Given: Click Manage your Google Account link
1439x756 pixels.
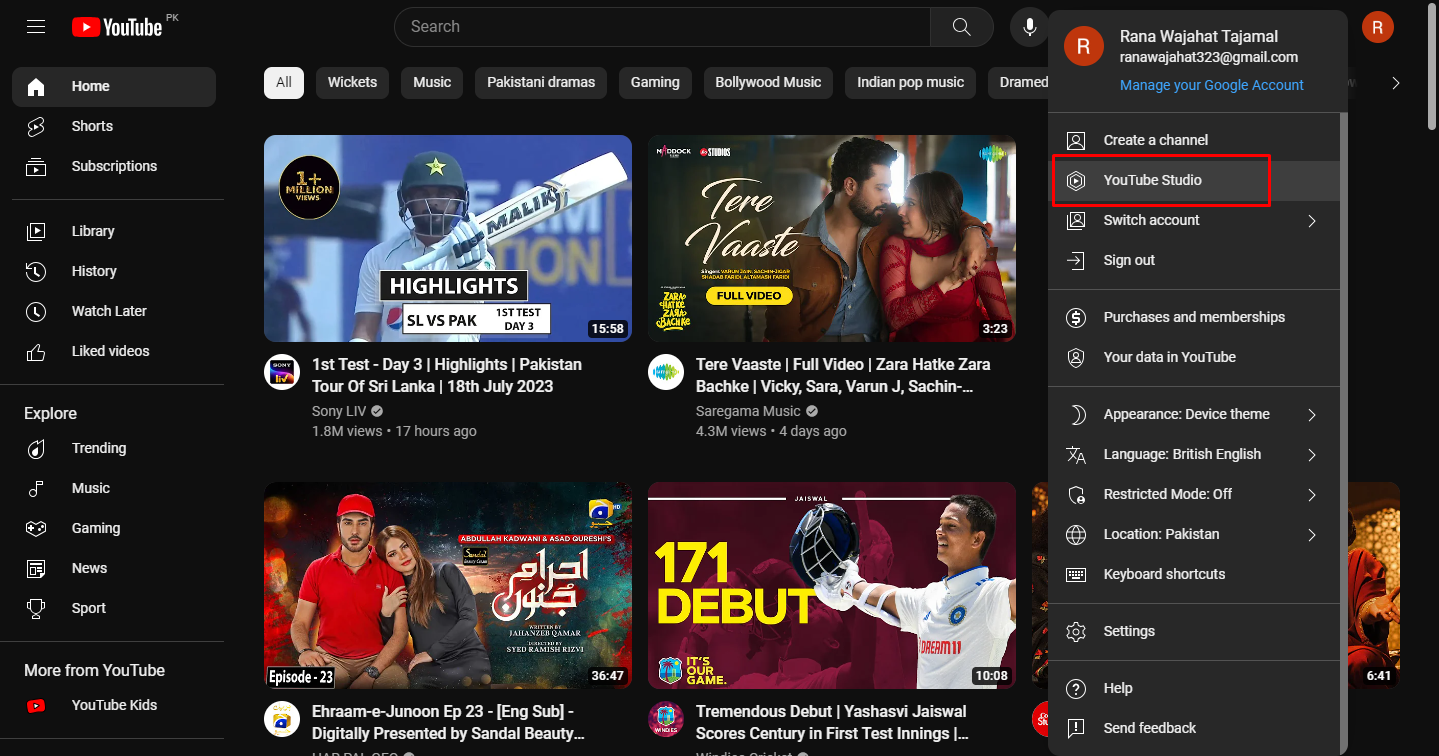Looking at the screenshot, I should (x=1211, y=86).
